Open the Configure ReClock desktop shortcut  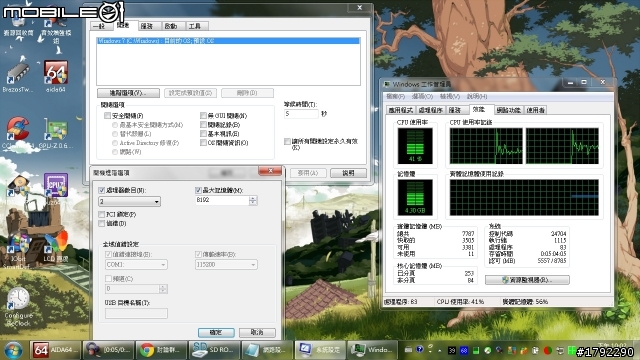point(18,307)
